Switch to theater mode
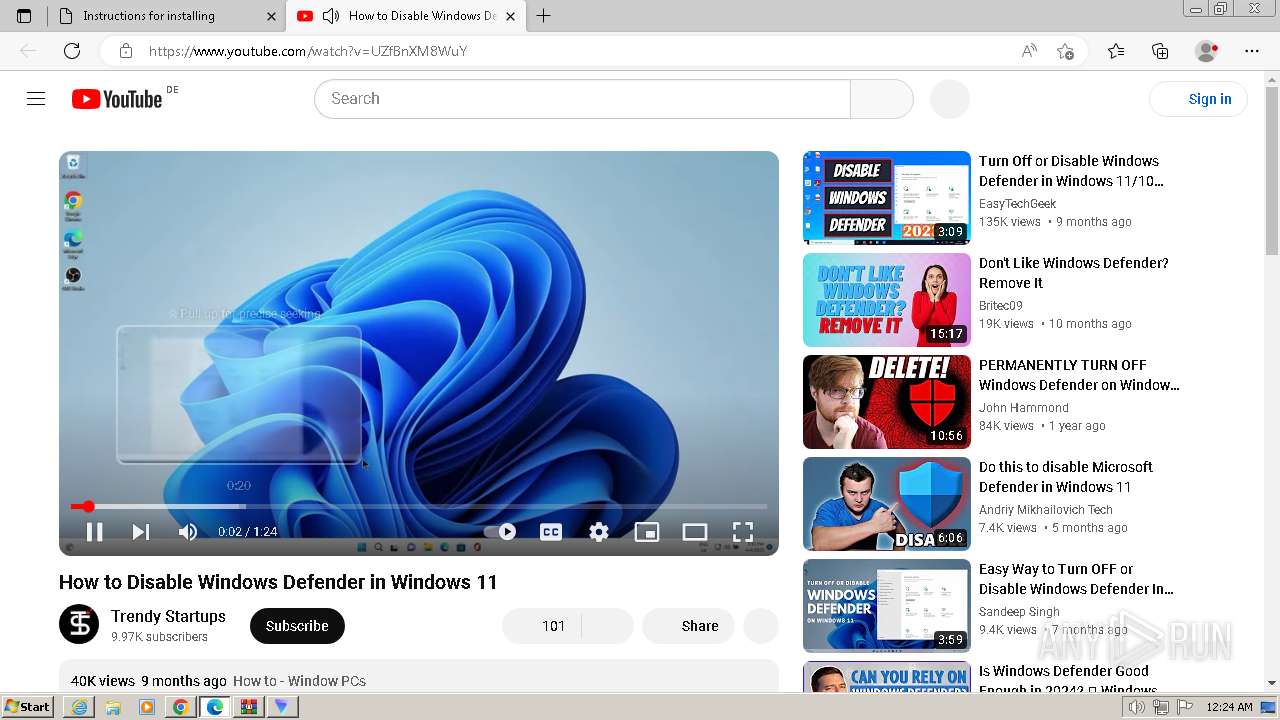This screenshot has width=1280, height=720. (695, 532)
